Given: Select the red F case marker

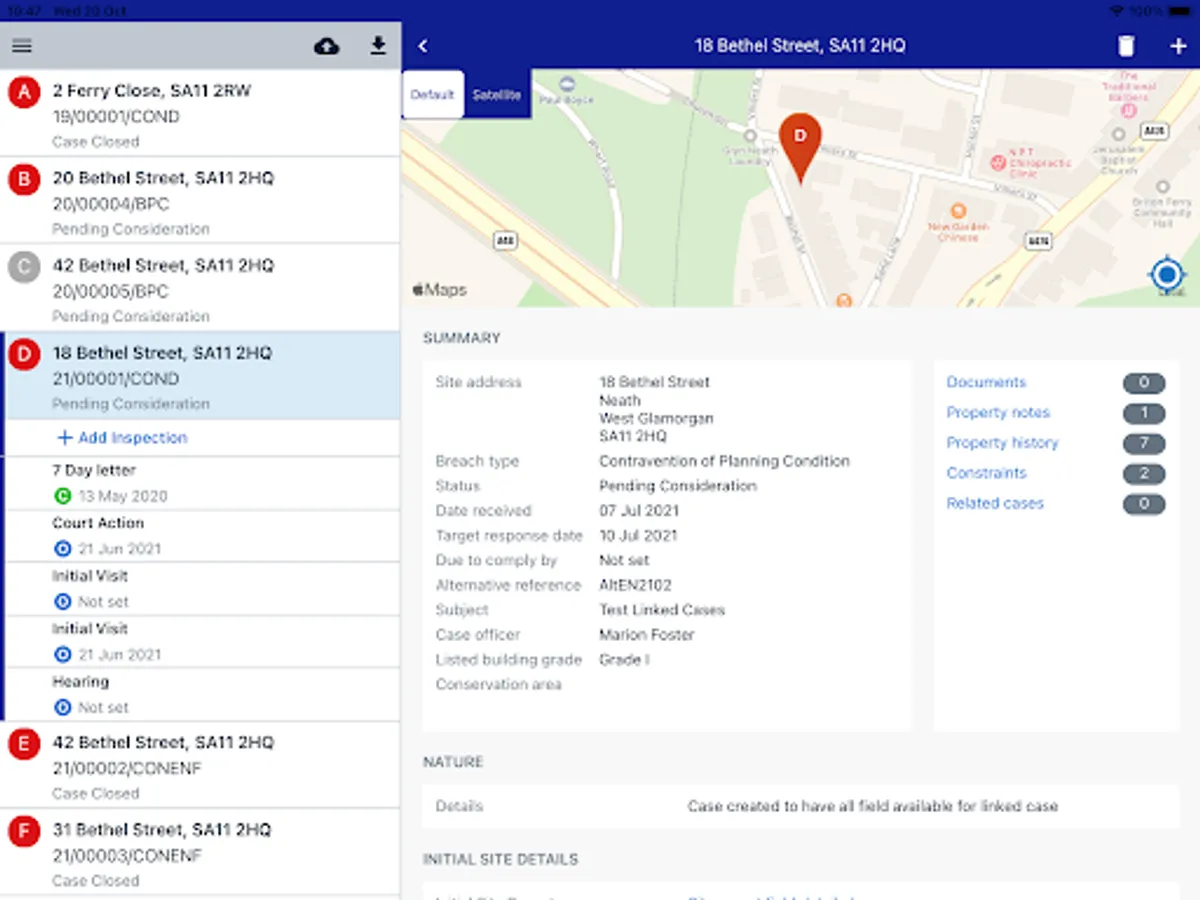Looking at the screenshot, I should click(24, 831).
